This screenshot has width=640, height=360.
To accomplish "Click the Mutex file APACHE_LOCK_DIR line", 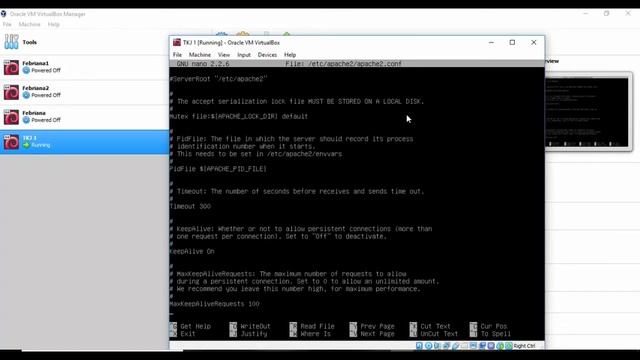I will (239, 116).
